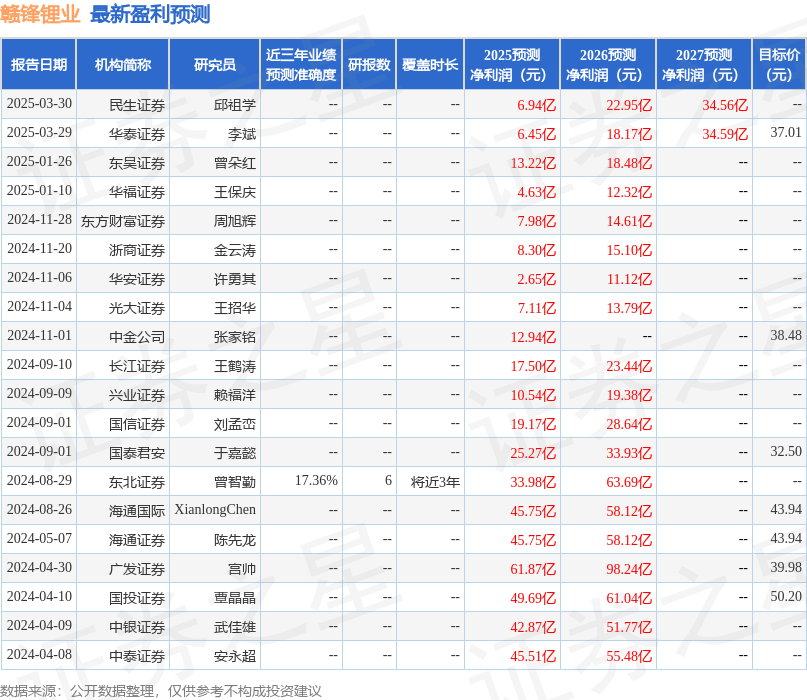Click the 研报数 column header

(369, 64)
